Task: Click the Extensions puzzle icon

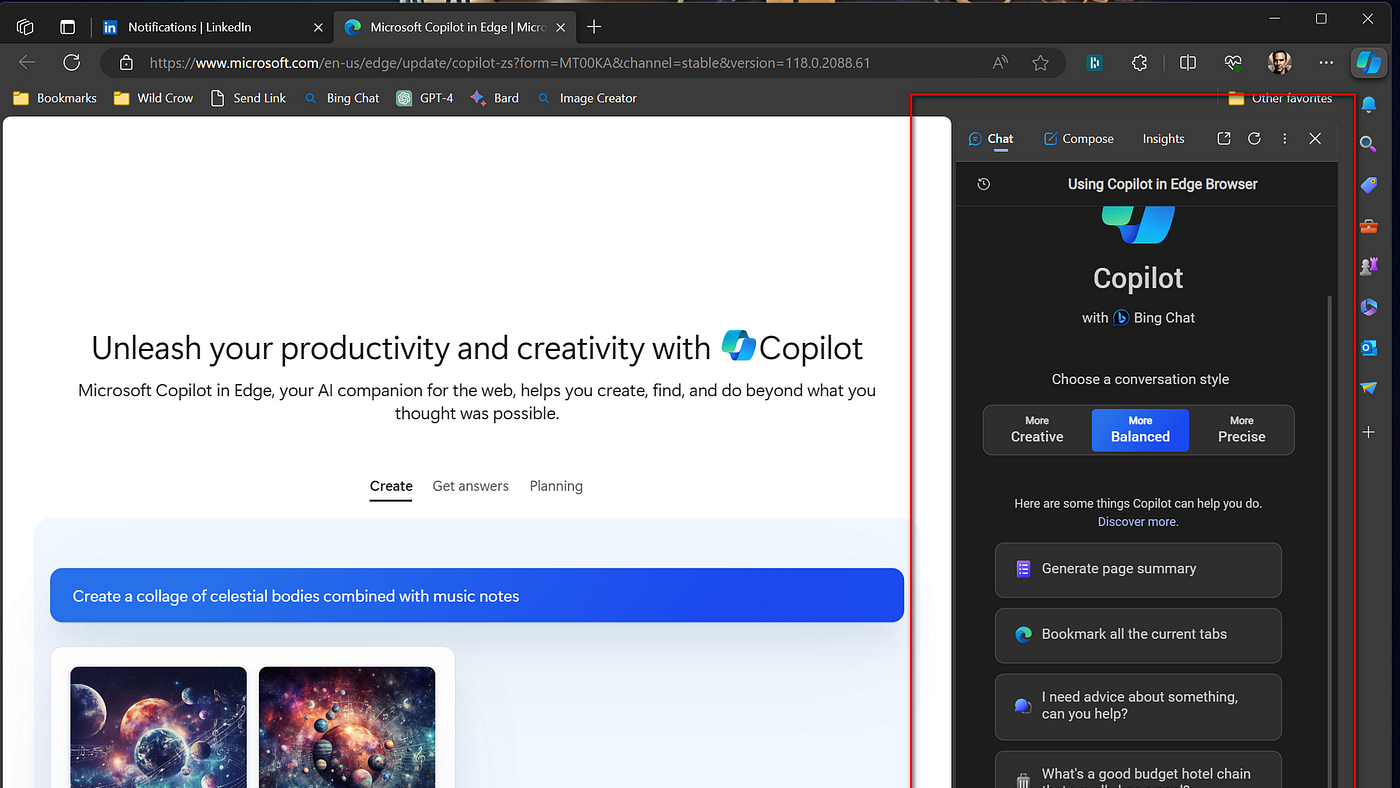Action: click(1139, 63)
